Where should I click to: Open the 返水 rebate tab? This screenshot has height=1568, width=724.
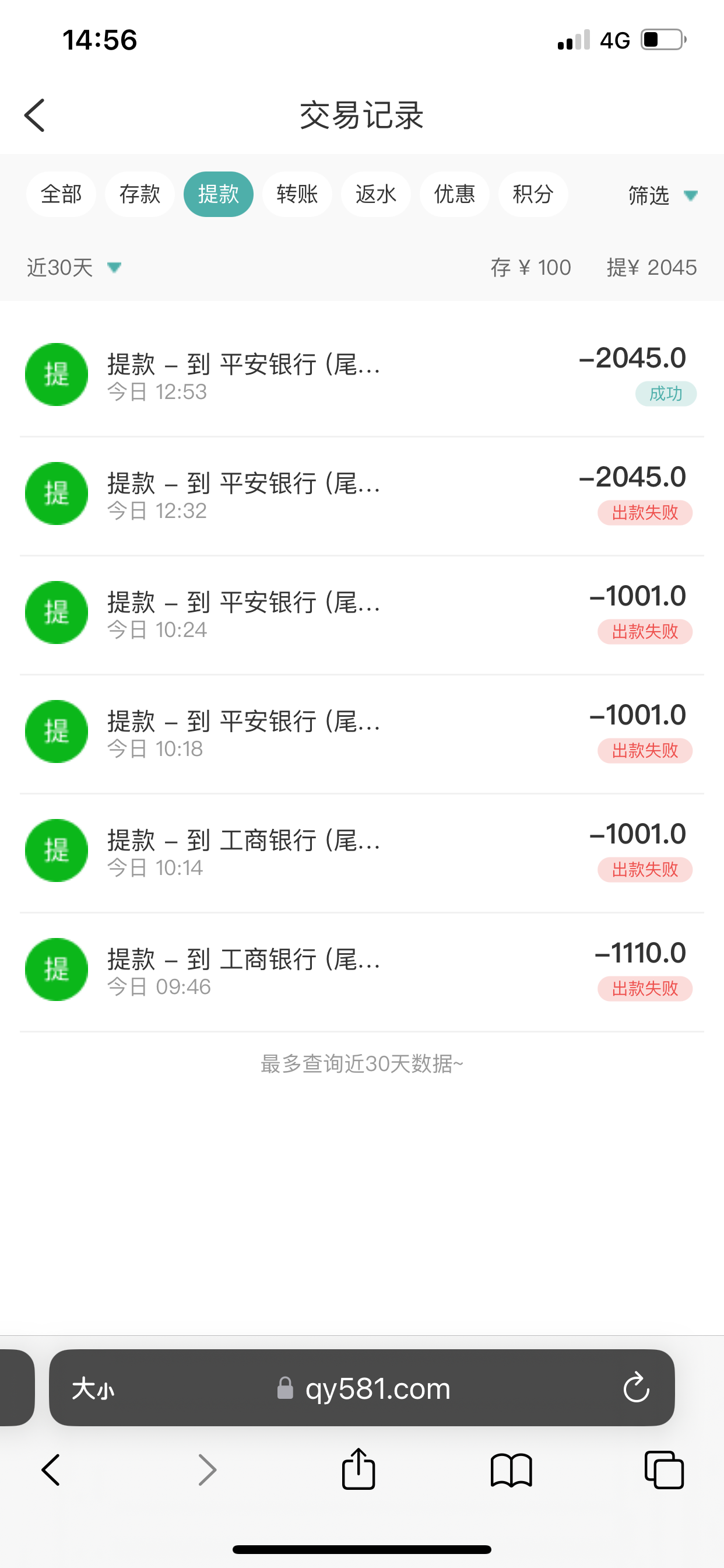[375, 194]
